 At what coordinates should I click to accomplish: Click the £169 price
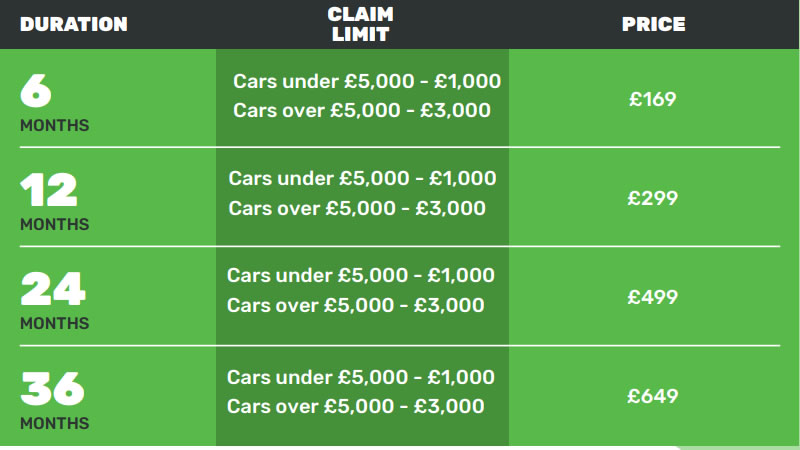653,99
